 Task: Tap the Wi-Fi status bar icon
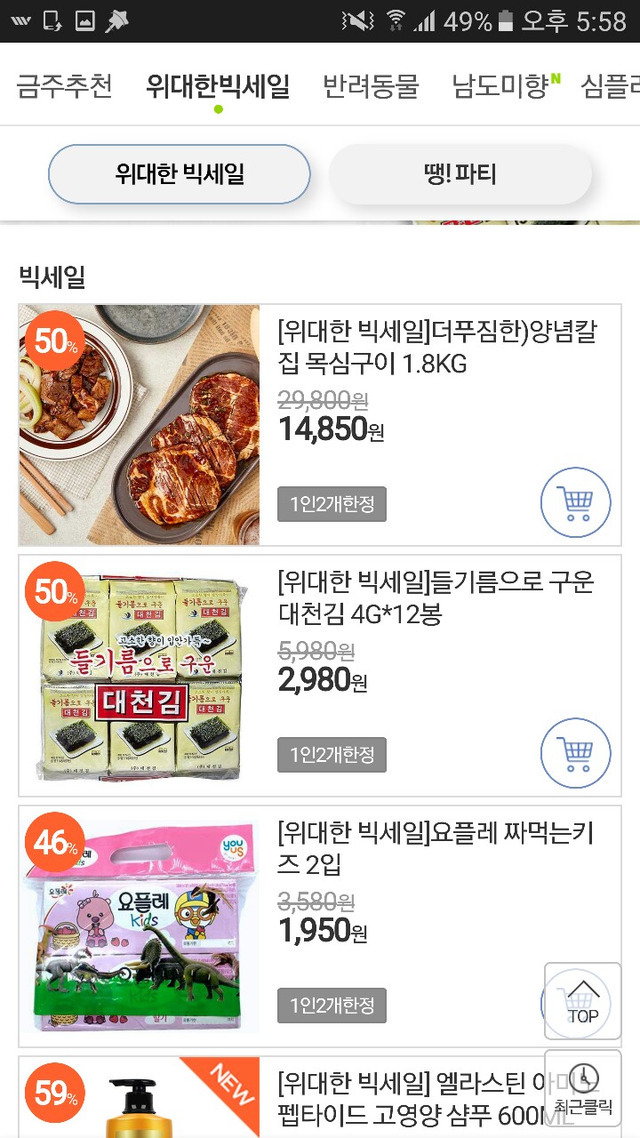396,21
